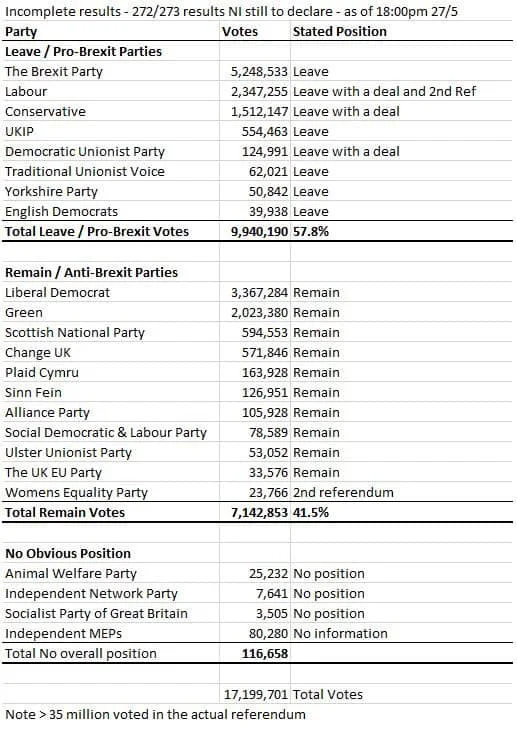
Task: Select the Sinn Fein votes cell
Action: (255, 393)
